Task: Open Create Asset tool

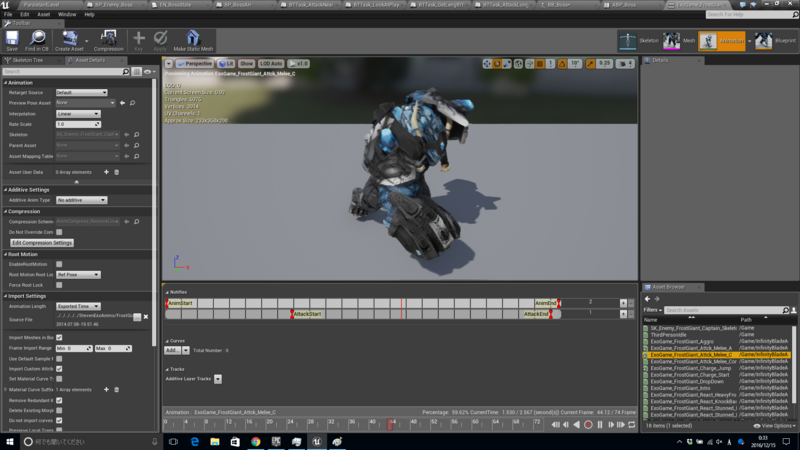Action: tap(69, 38)
